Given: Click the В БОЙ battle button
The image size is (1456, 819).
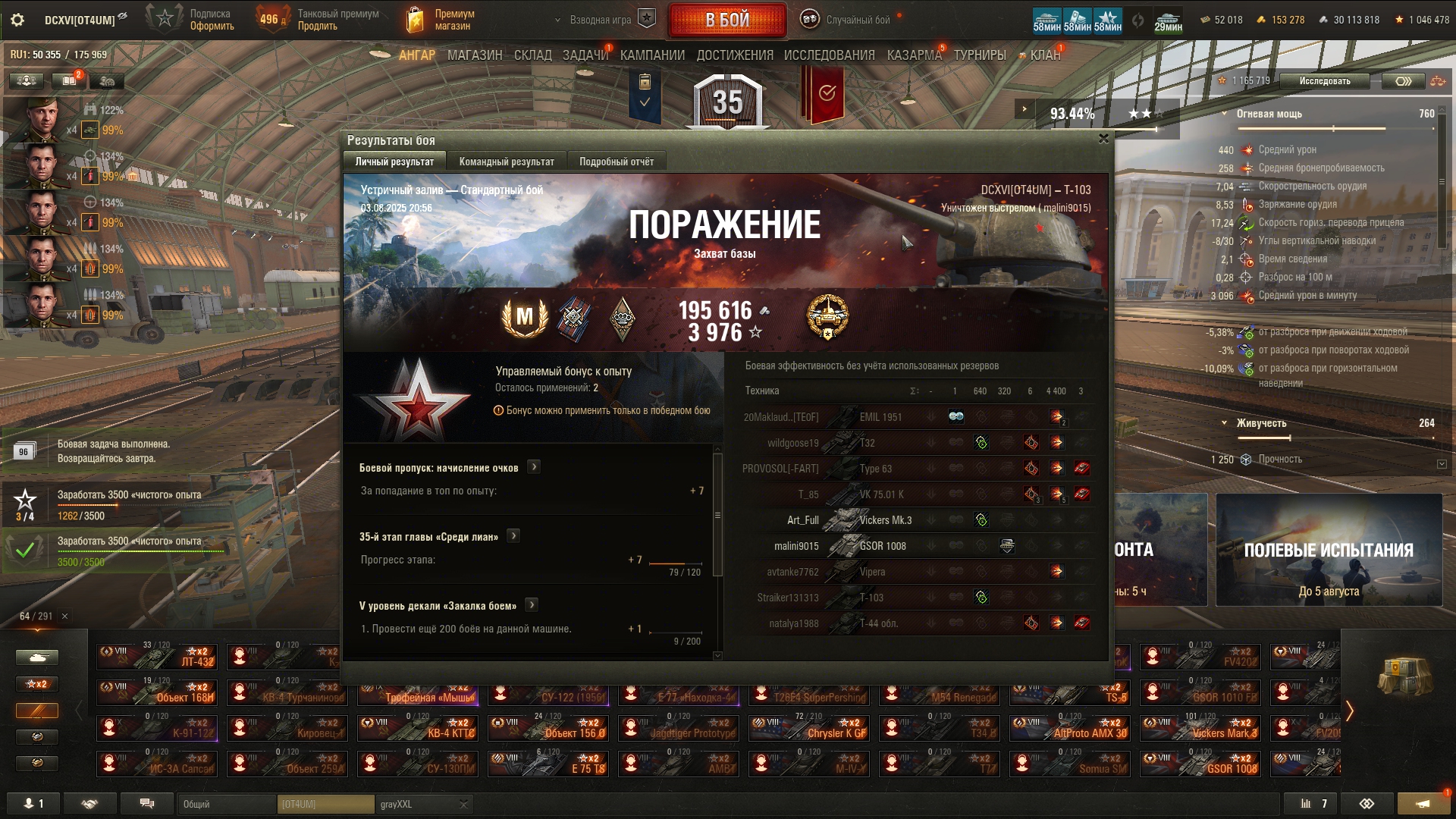Looking at the screenshot, I should 727,20.
